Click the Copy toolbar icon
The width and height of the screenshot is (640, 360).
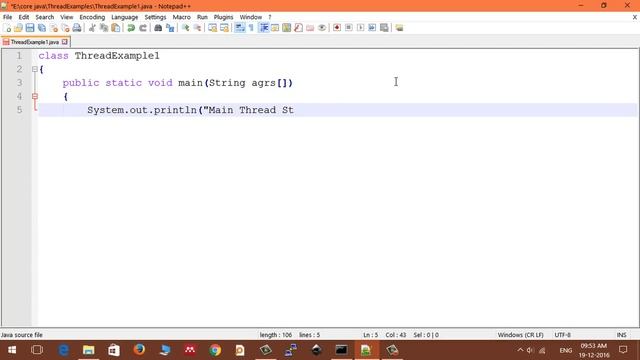(104, 28)
